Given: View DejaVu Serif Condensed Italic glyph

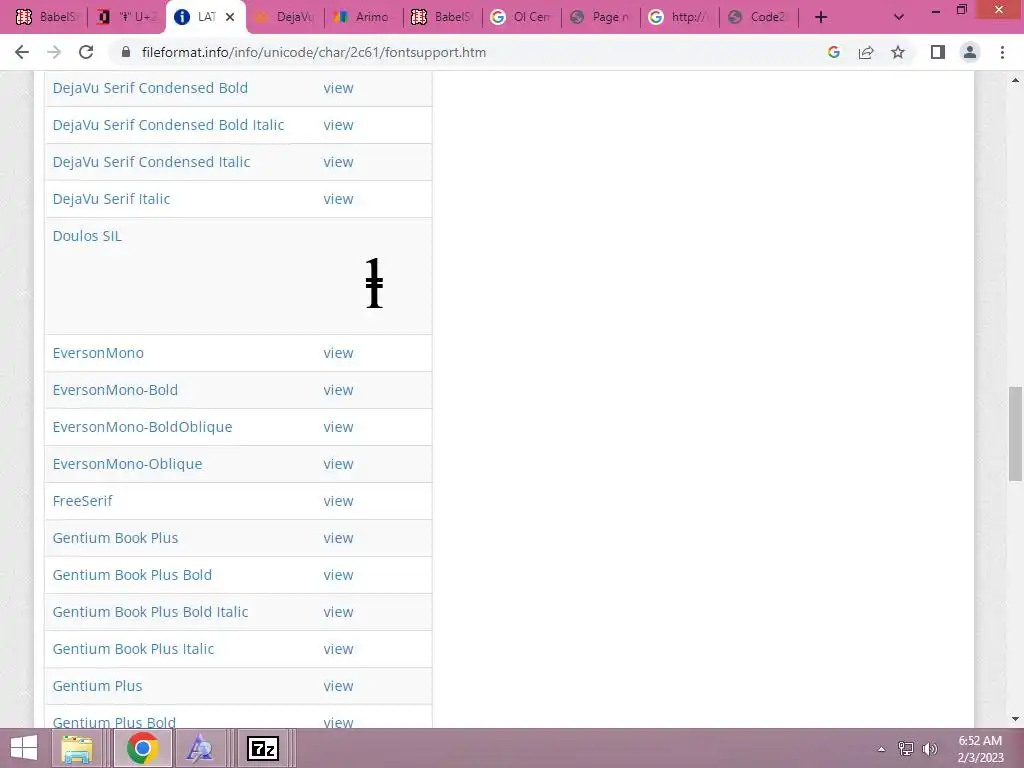Looking at the screenshot, I should pos(338,162).
